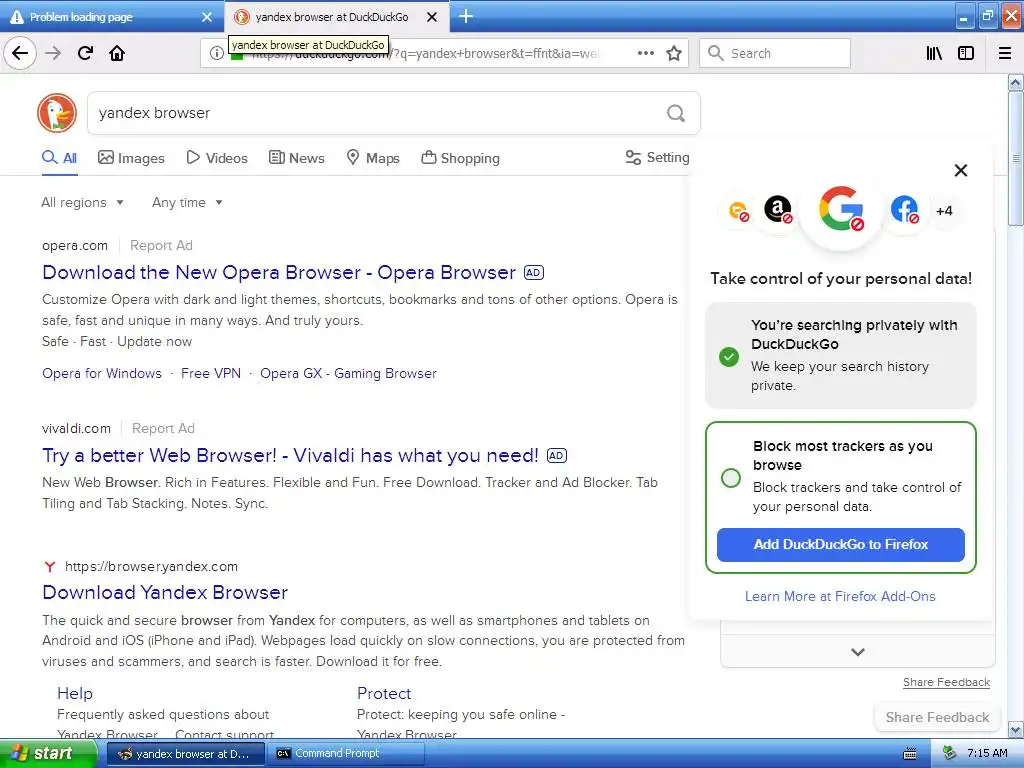Open the Windows start menu

[47, 754]
